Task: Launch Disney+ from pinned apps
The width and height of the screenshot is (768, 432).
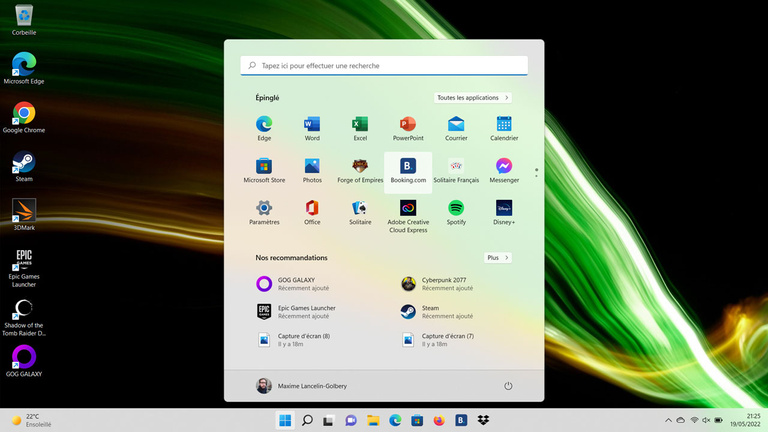Action: [504, 213]
